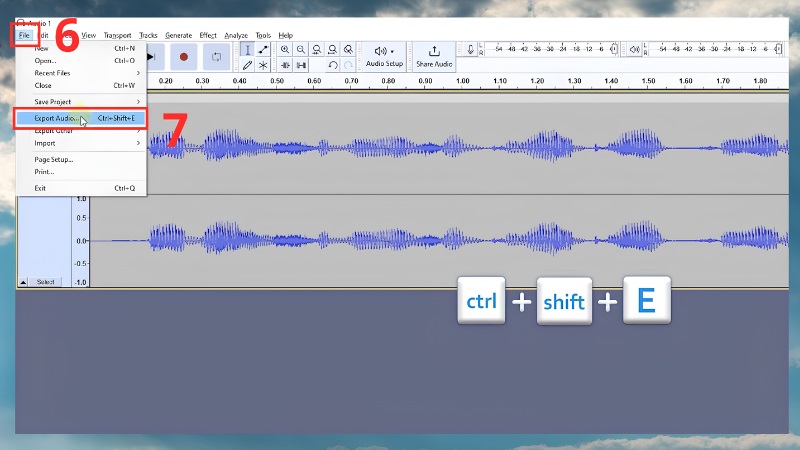This screenshot has width=800, height=450.
Task: Open the Tracks menu
Action: point(148,35)
